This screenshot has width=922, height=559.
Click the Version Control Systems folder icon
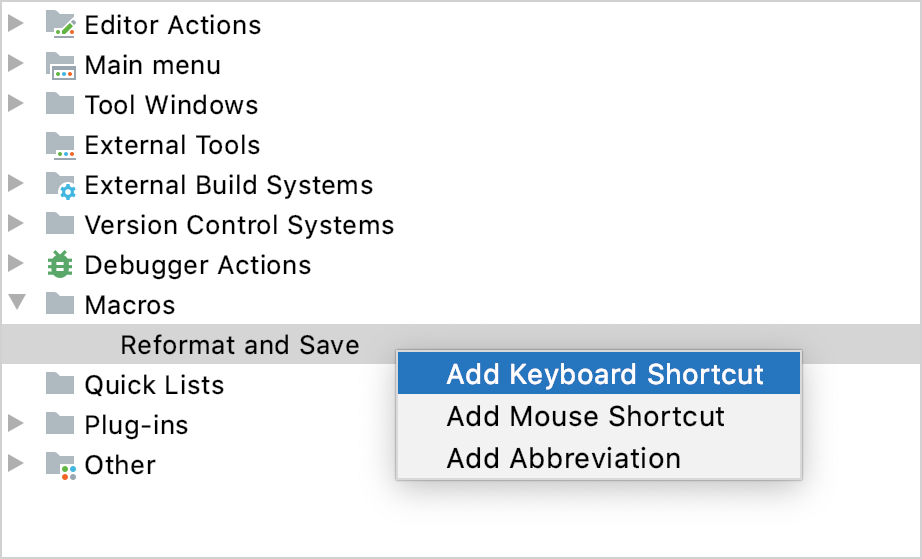60,225
